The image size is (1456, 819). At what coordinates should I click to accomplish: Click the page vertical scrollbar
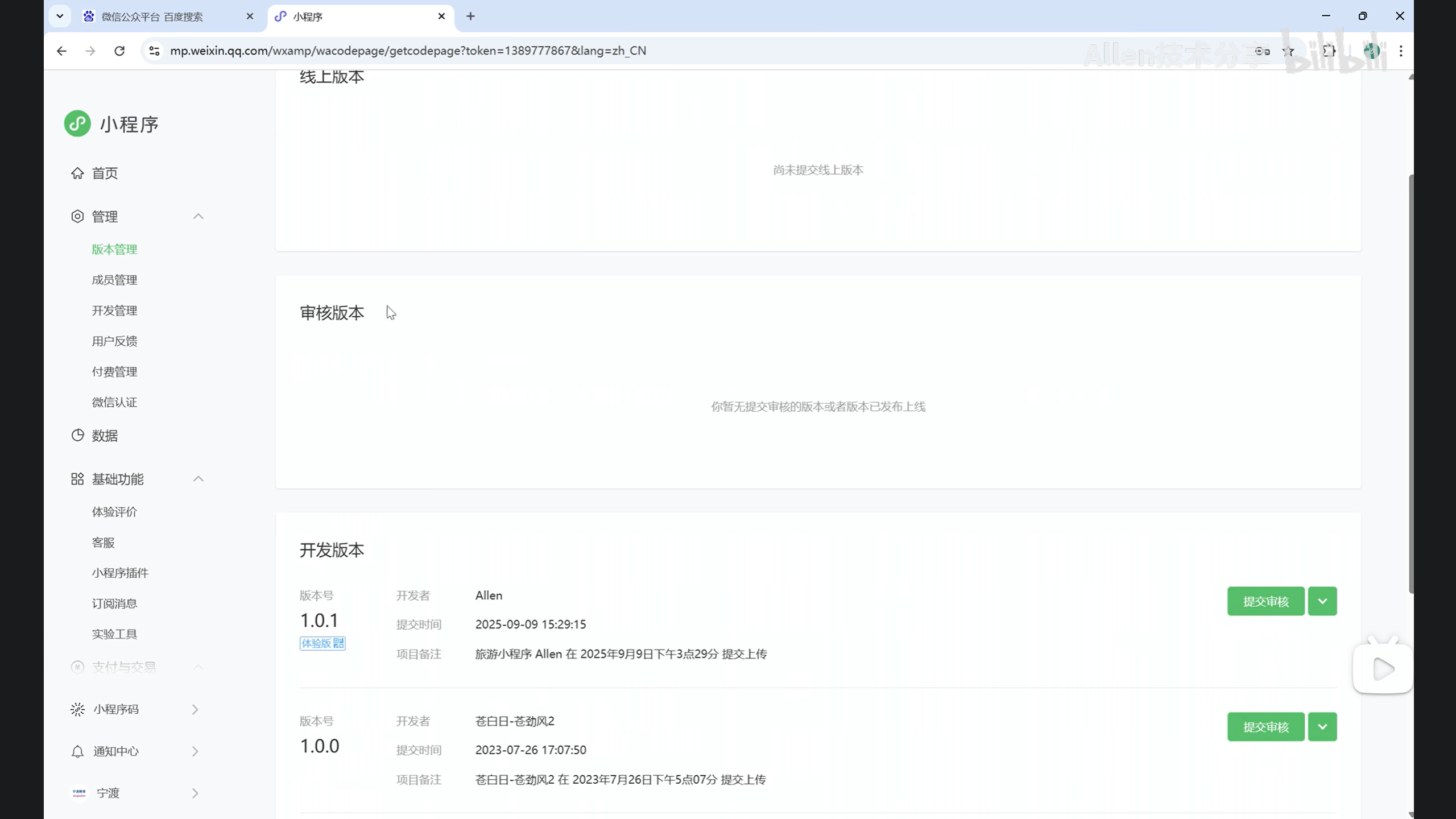1410,384
